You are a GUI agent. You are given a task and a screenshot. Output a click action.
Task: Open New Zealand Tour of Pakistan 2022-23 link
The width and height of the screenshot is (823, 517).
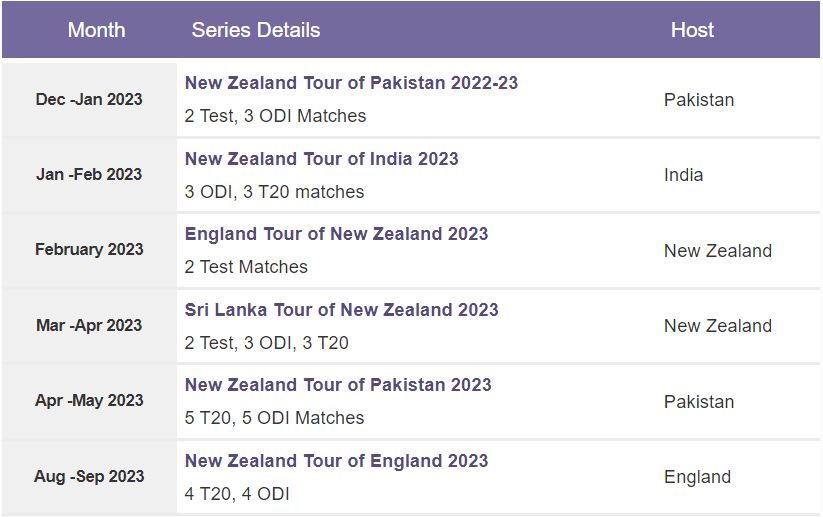click(351, 83)
